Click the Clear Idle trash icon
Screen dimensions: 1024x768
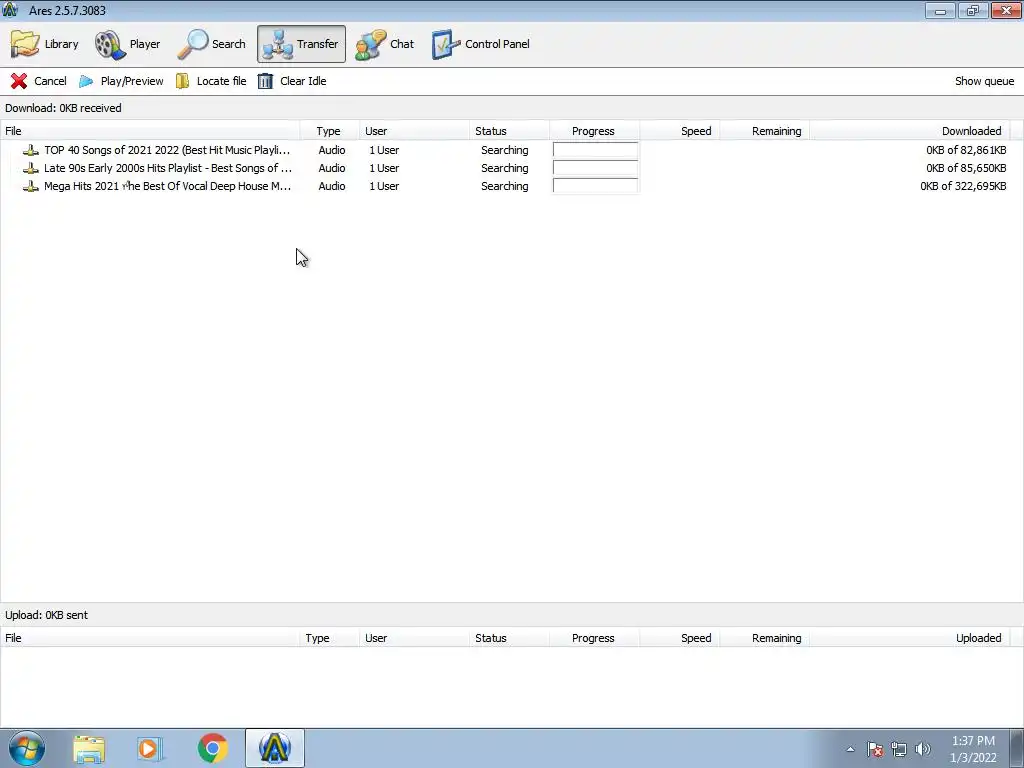click(265, 81)
